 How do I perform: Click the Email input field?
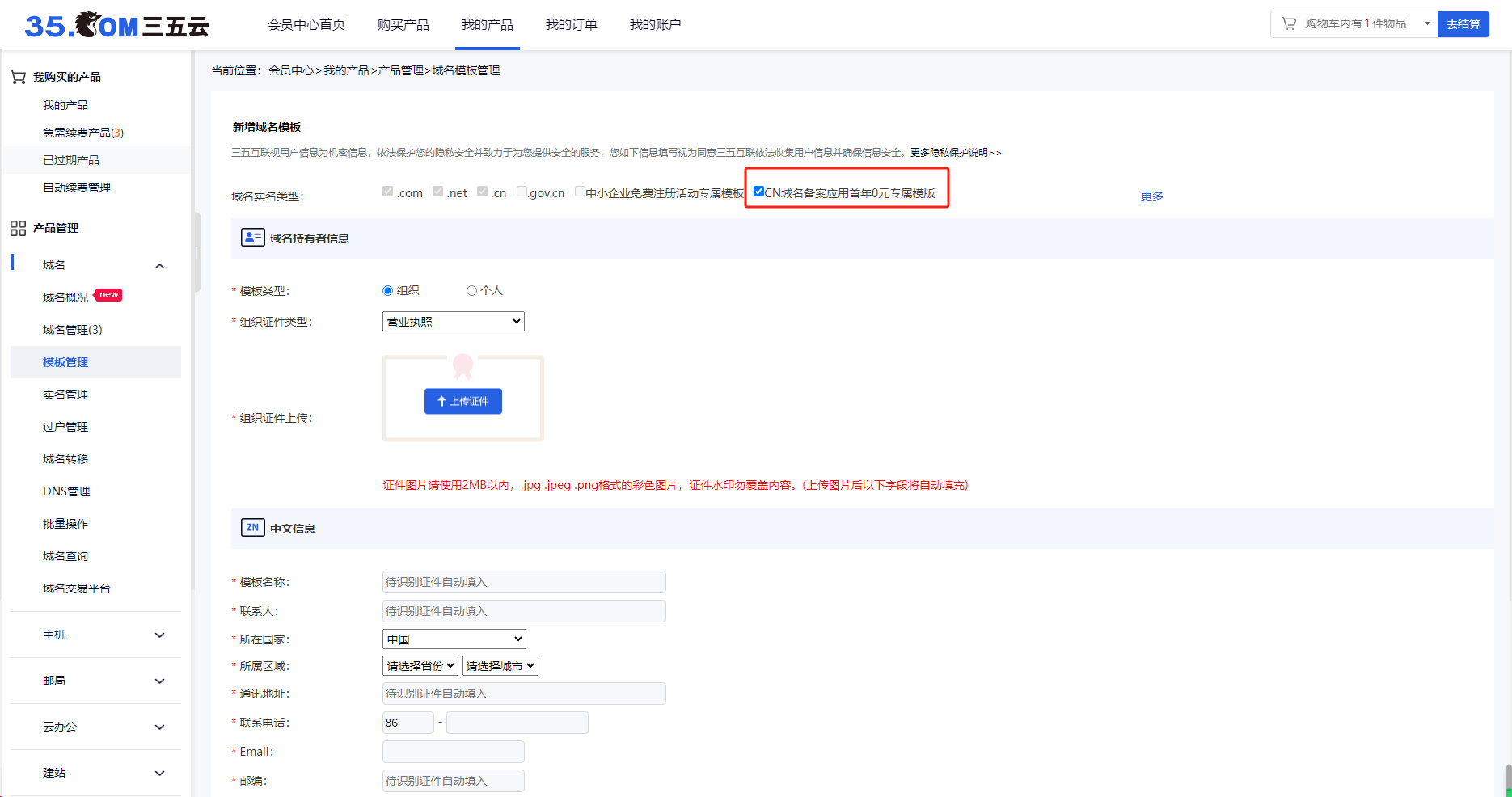coord(454,752)
